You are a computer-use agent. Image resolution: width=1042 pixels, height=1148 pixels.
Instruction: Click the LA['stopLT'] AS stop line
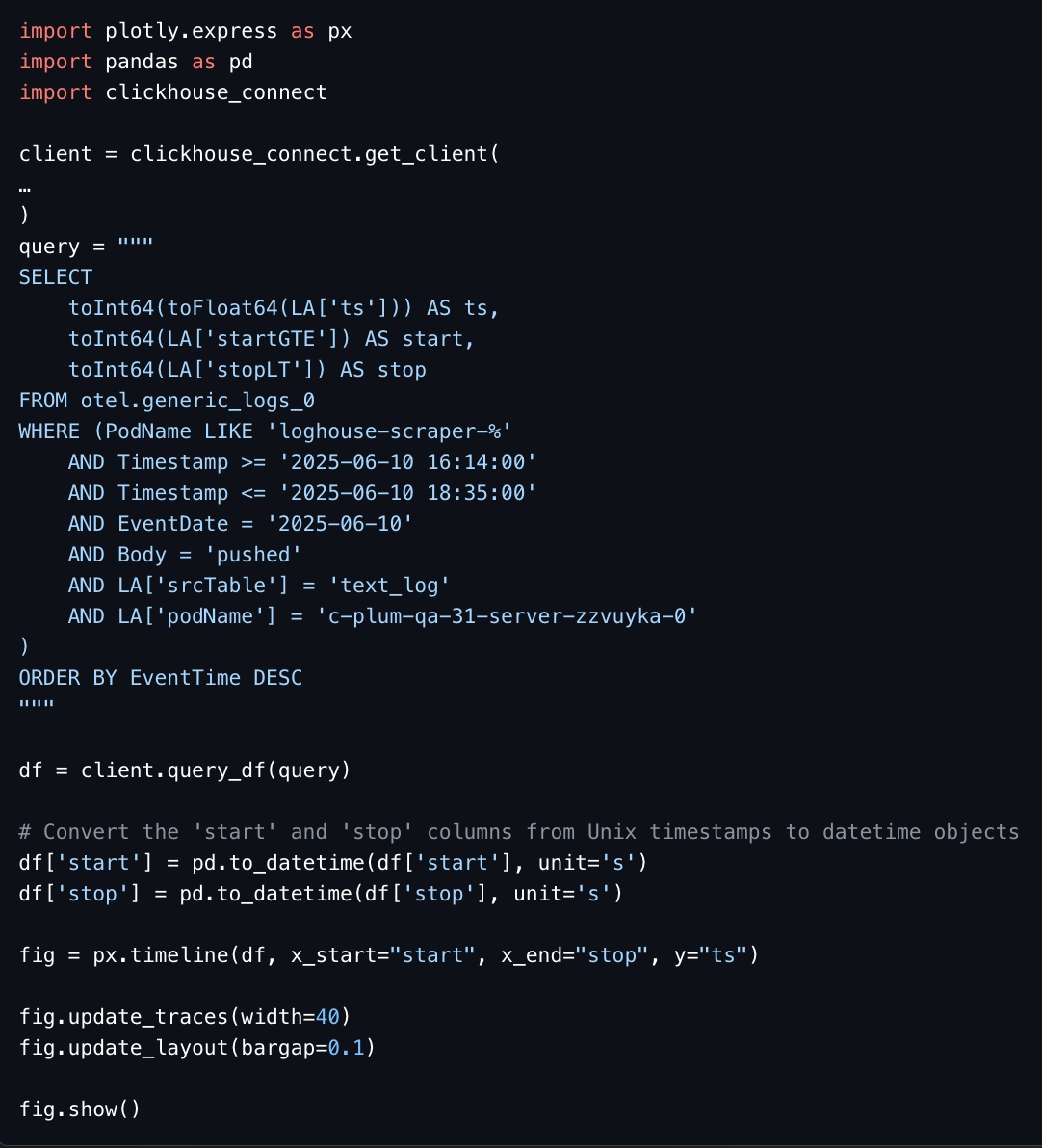(x=247, y=369)
